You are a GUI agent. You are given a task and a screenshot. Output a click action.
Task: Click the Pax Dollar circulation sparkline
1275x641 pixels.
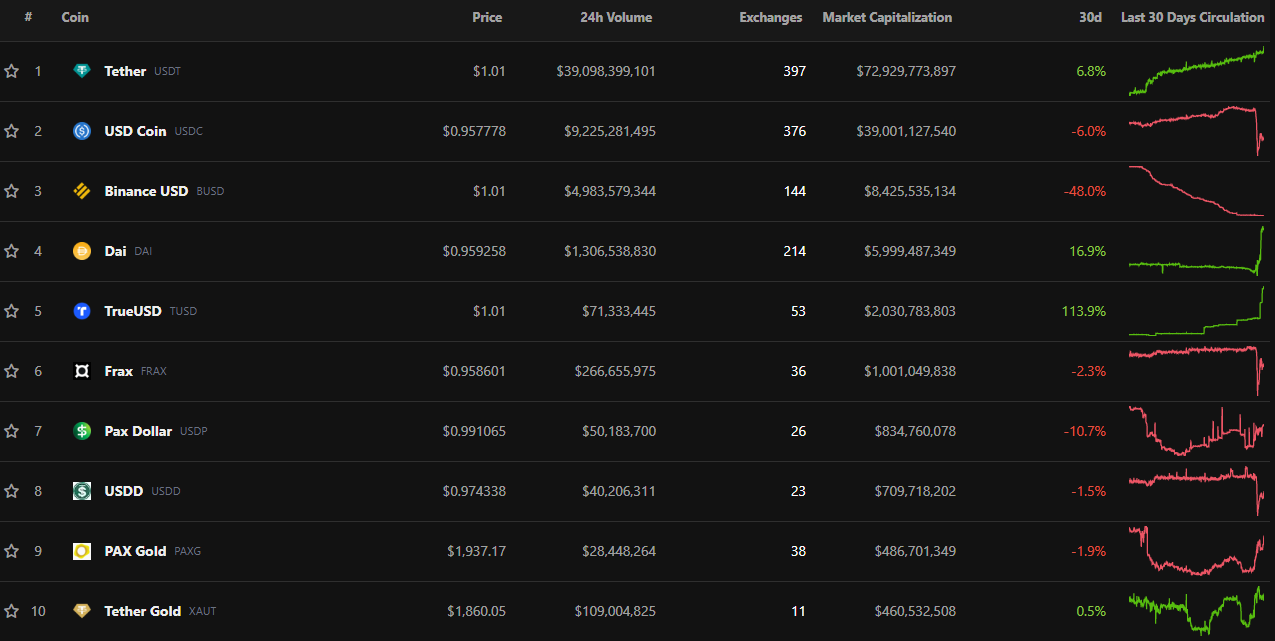(x=1196, y=431)
